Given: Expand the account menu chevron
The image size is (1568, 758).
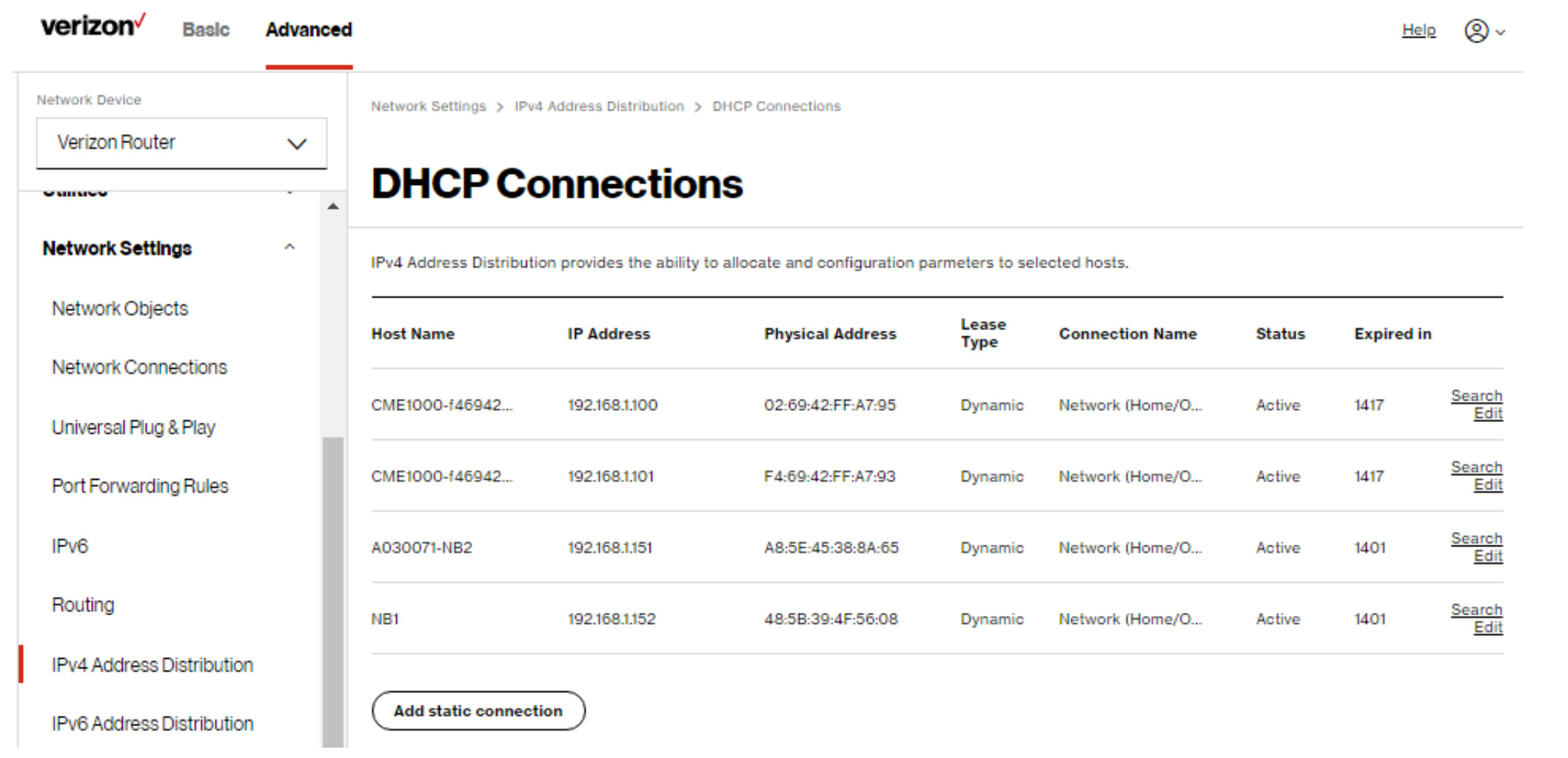Looking at the screenshot, I should click(x=1501, y=33).
